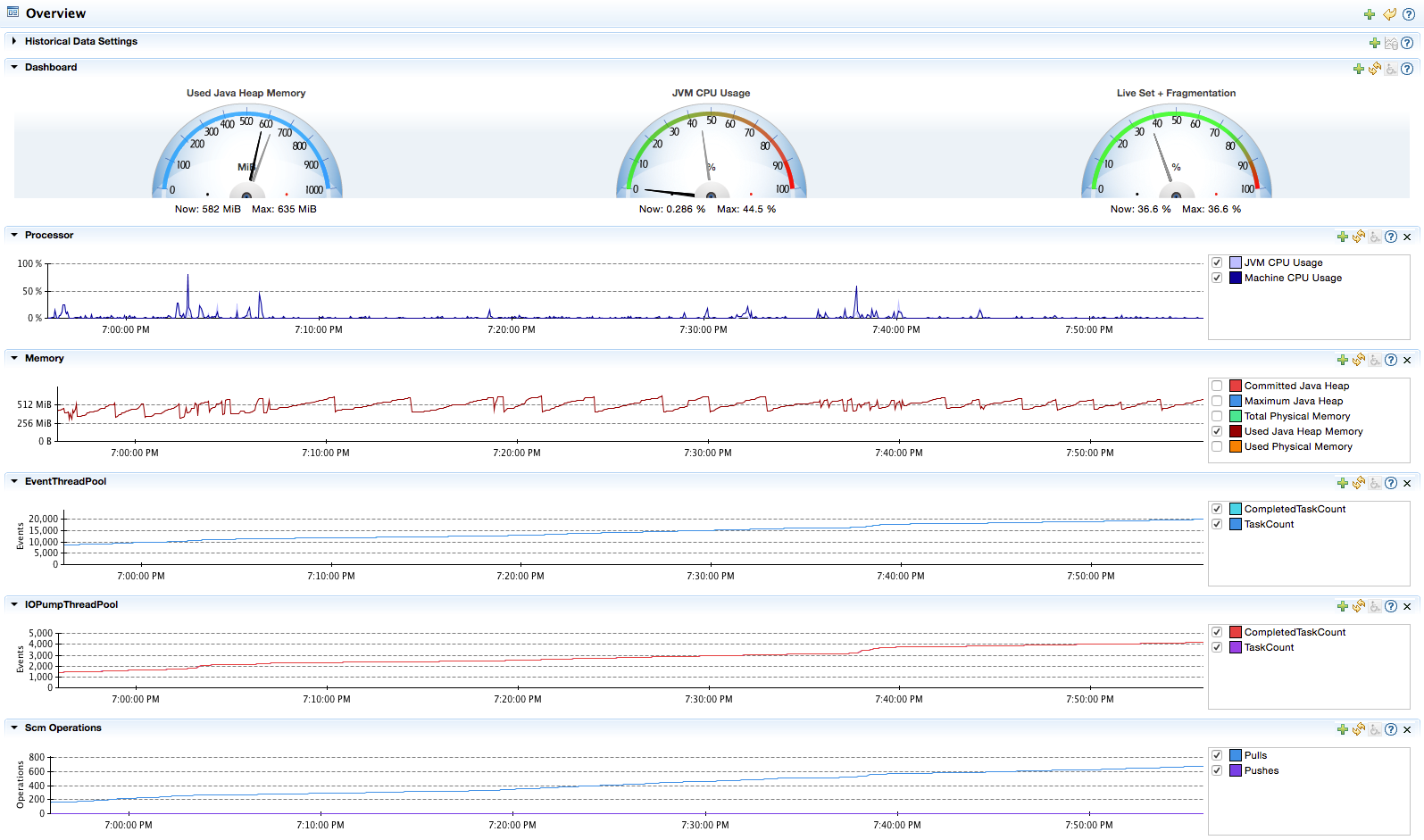Add an attribute to the Memory chart
1424x840 pixels.
(1343, 360)
